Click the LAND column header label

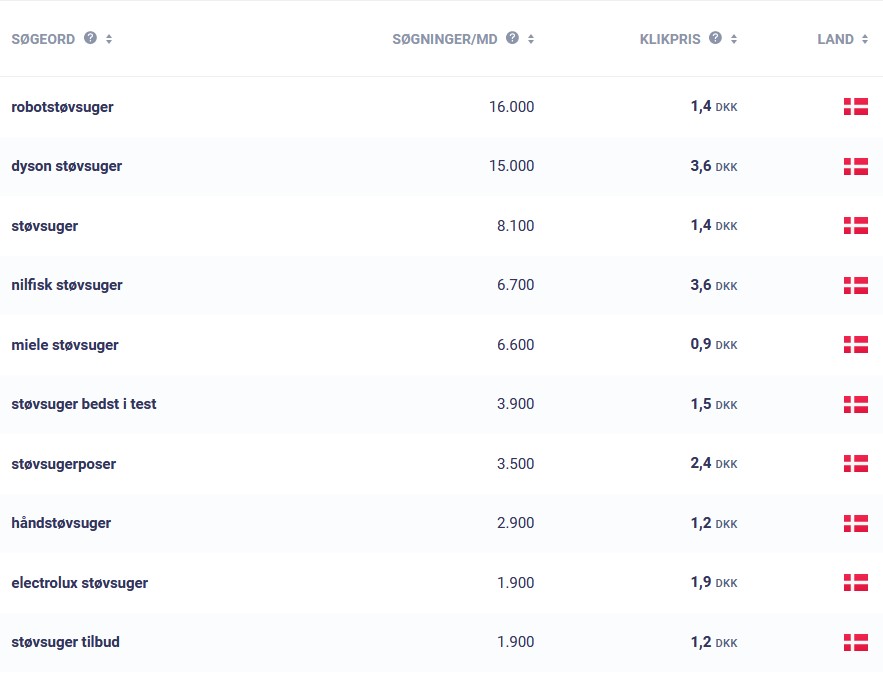[835, 39]
